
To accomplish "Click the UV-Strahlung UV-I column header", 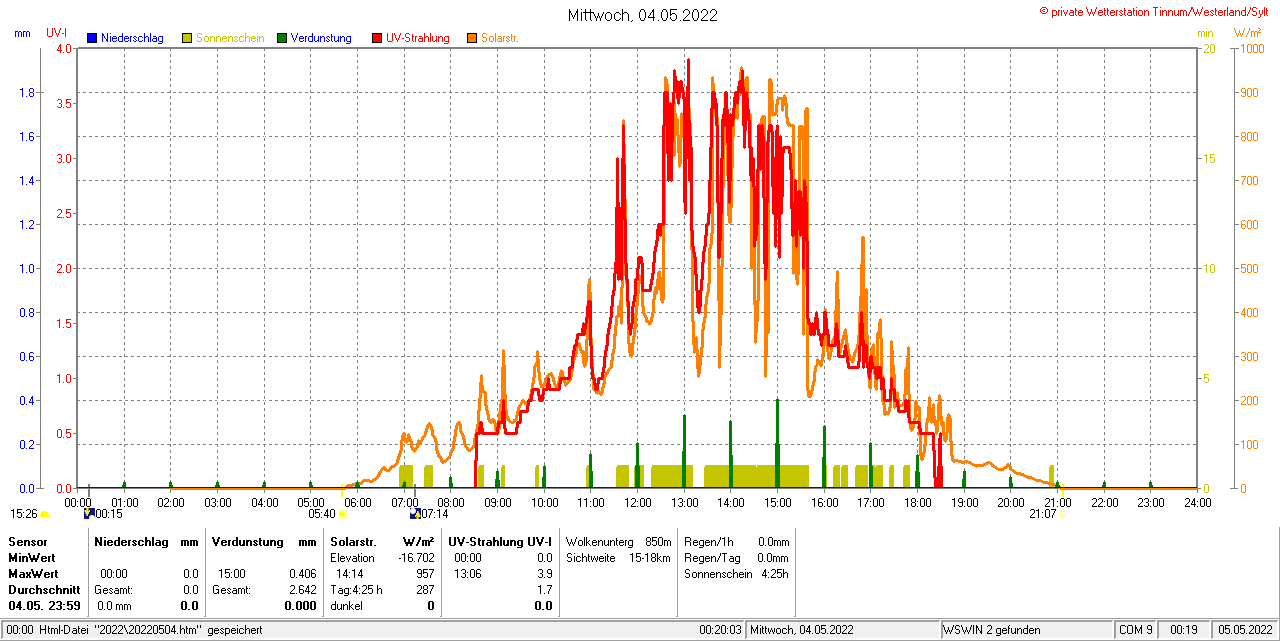I will click(x=500, y=541).
